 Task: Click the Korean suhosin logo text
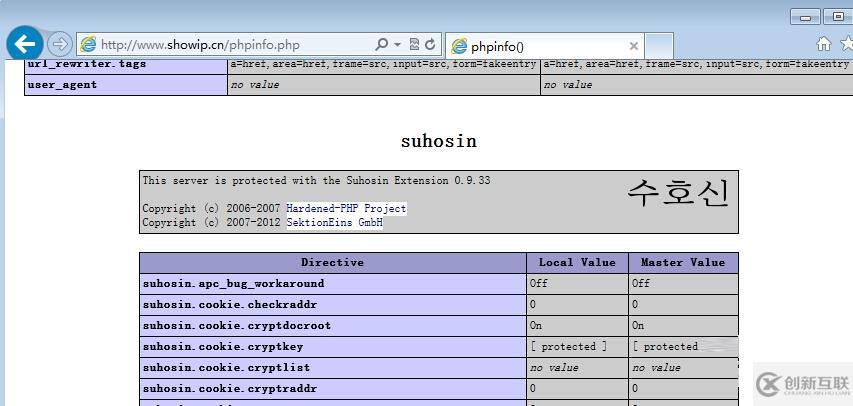coord(678,193)
